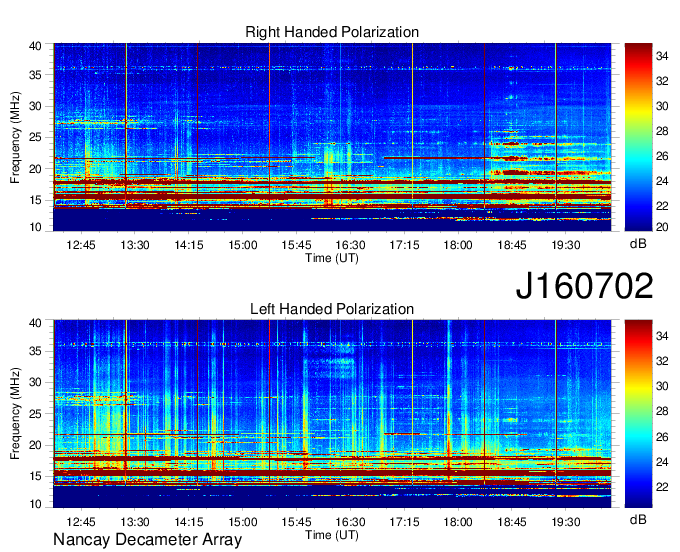
Task: Click the 14:15 tick of the Right Handed plot
Action: [x=189, y=245]
